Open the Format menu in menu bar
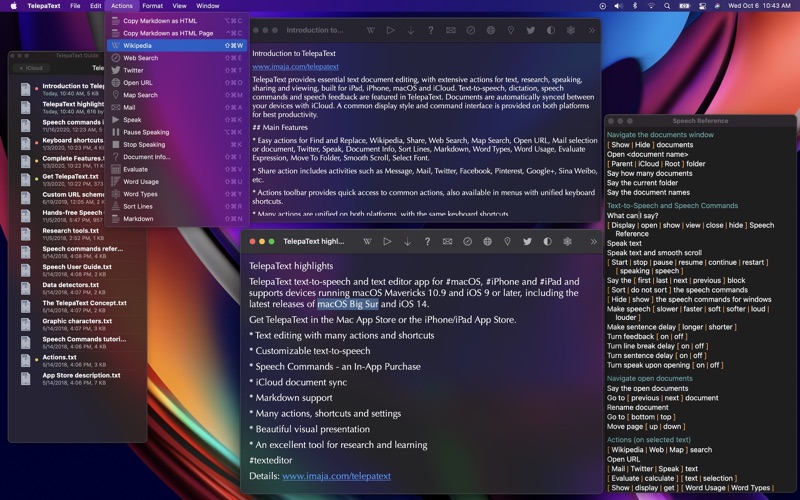This screenshot has width=800, height=500. [153, 6]
